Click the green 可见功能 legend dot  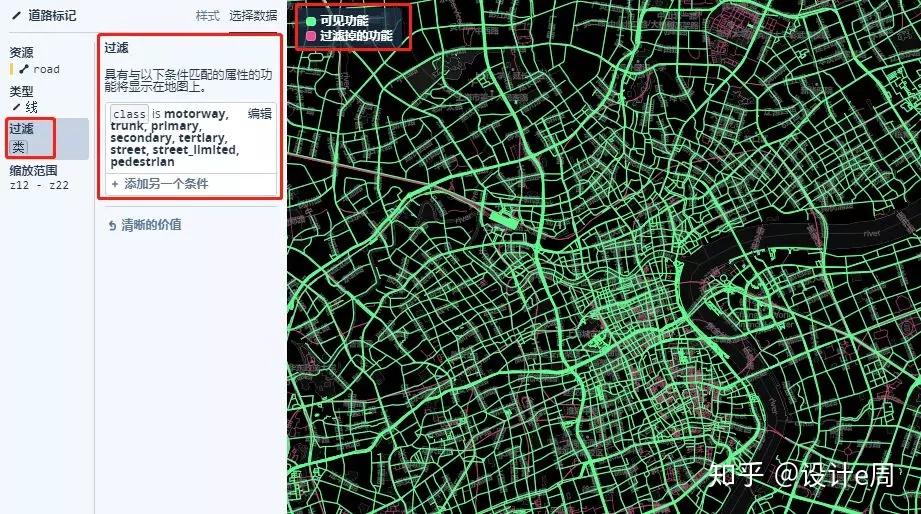(x=311, y=22)
